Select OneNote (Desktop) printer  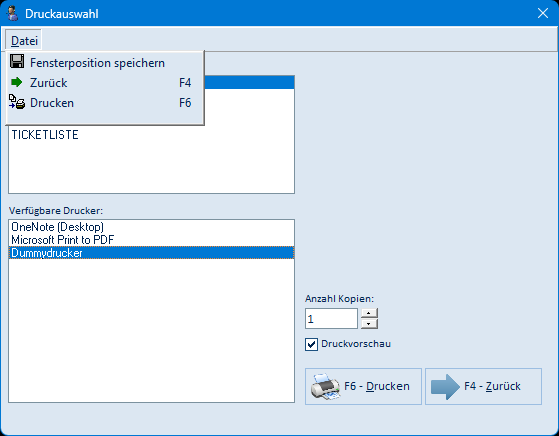click(x=151, y=227)
